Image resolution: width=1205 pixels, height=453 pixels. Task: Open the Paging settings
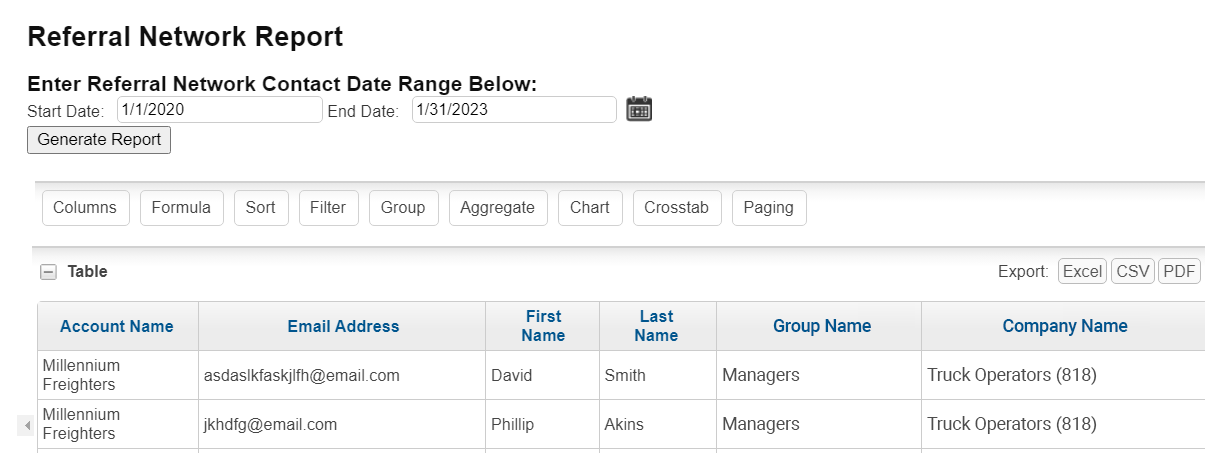[x=769, y=208]
